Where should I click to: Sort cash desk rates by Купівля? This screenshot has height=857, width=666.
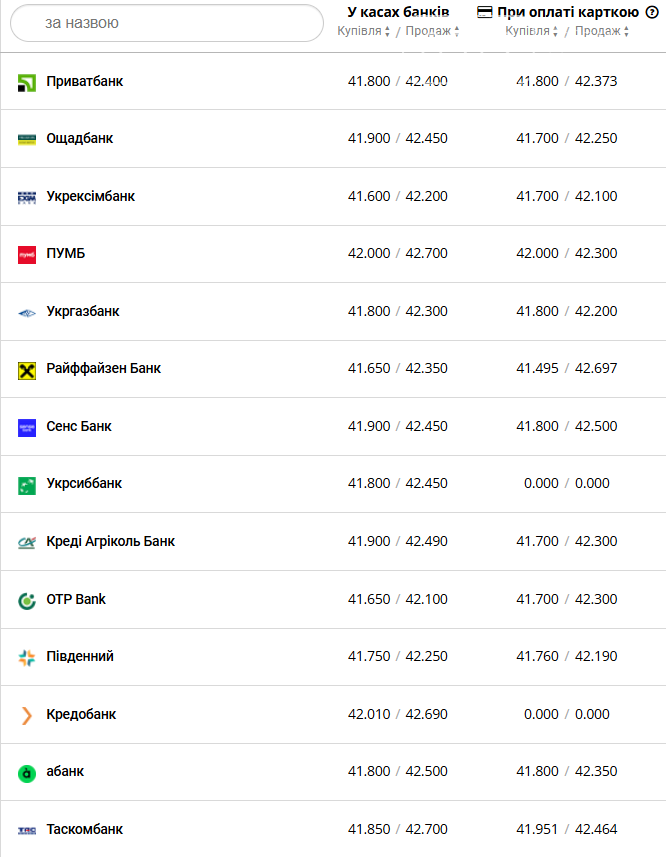point(365,31)
